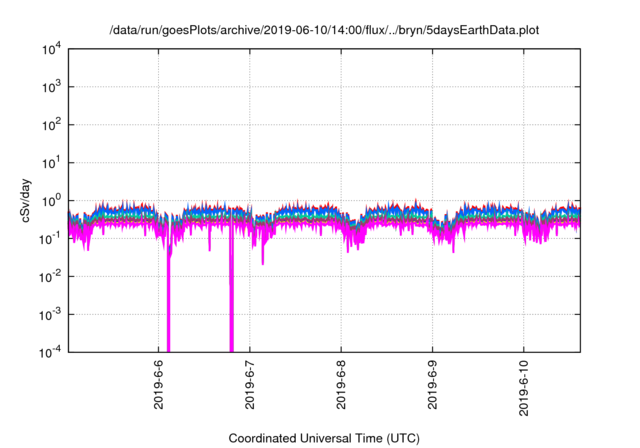Click the 2019-6-6 date tick label
Image resolution: width=640 pixels, height=448 pixels.
[158, 385]
